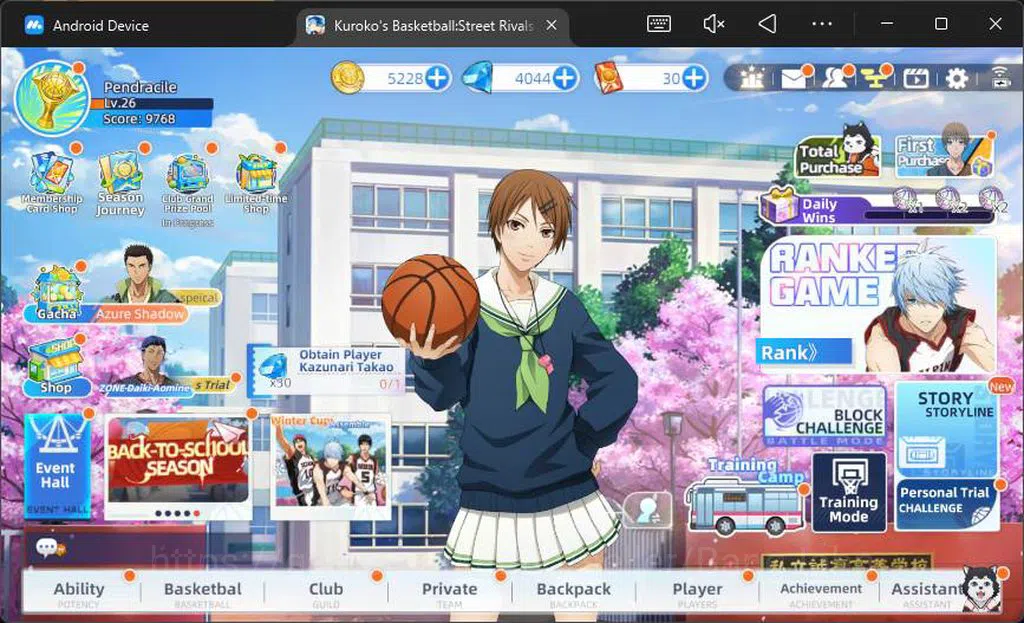This screenshot has width=1024, height=623.
Task: Open the Limited-time Shop icon
Action: (x=256, y=183)
